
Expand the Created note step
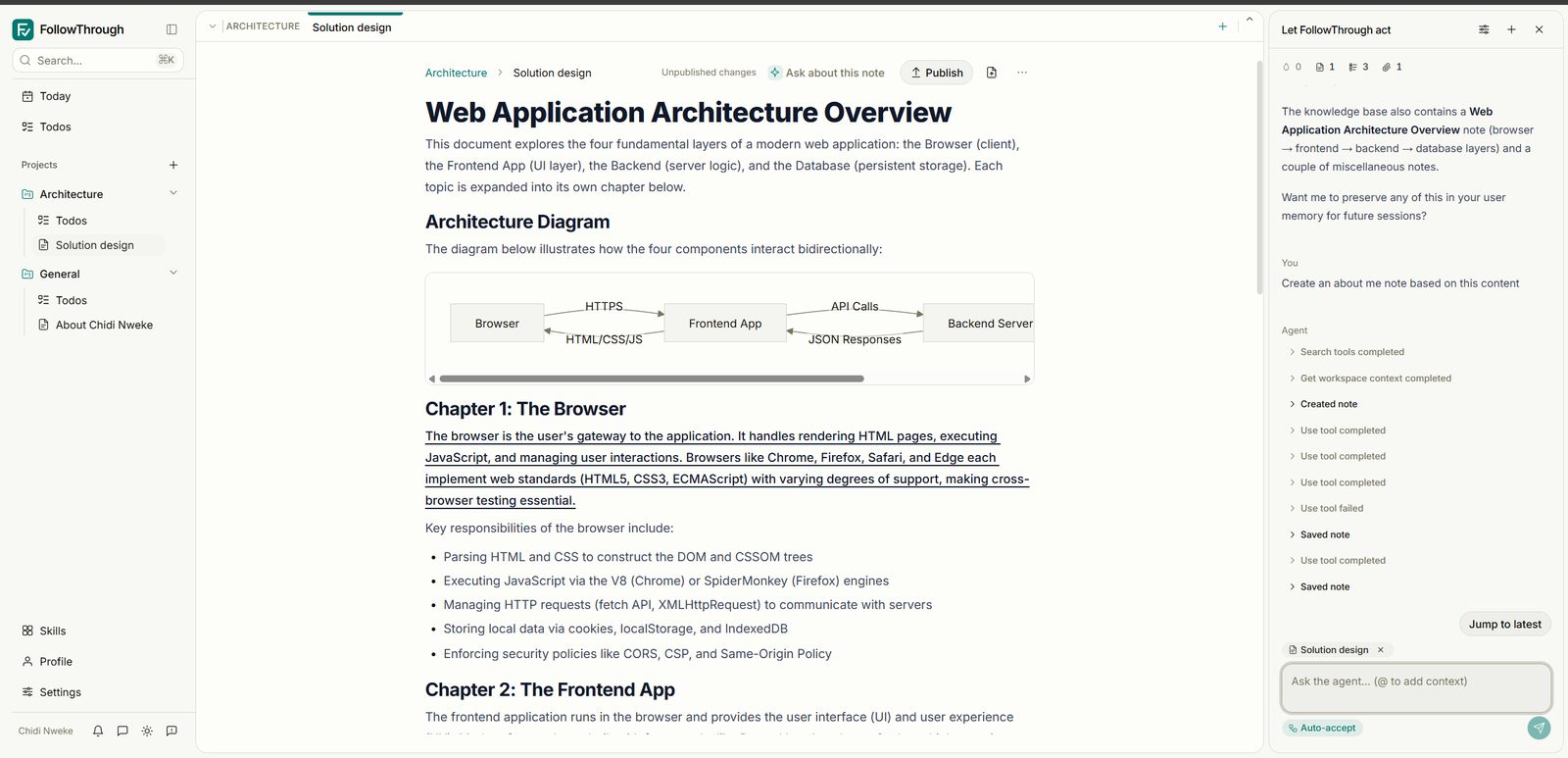coord(1323,404)
